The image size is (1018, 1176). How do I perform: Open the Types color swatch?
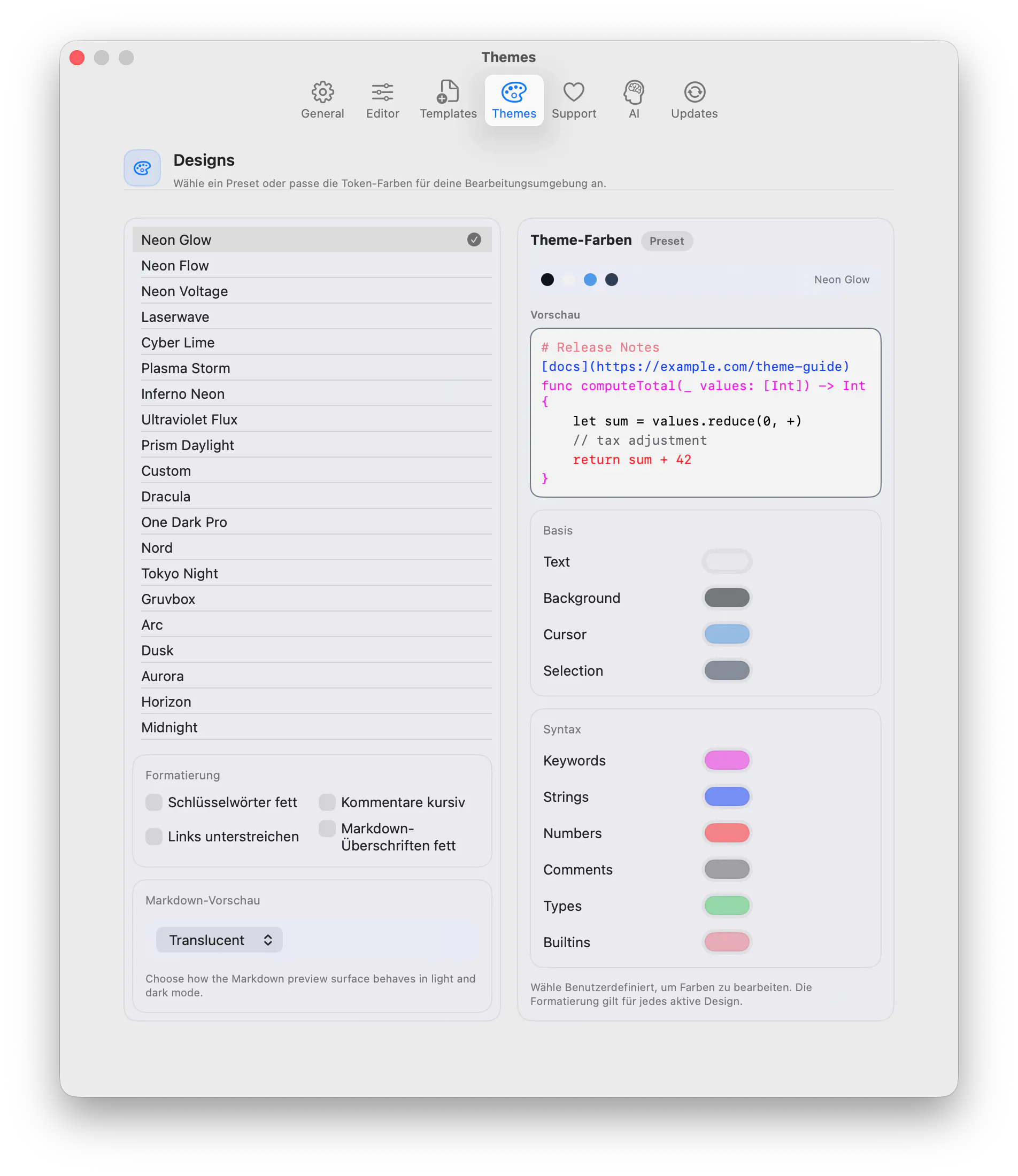click(727, 905)
